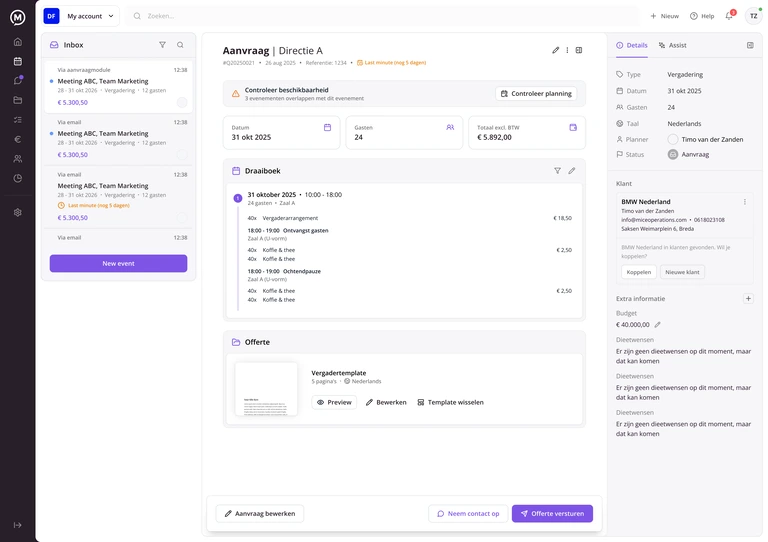Edit the Budget value pencil icon
The image size is (768, 542).
(x=657, y=325)
